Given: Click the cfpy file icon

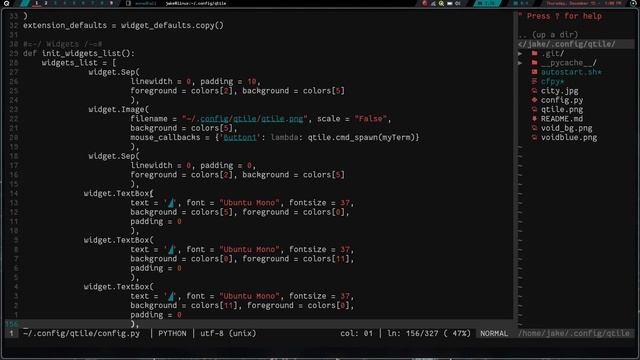Looking at the screenshot, I should pos(534,81).
